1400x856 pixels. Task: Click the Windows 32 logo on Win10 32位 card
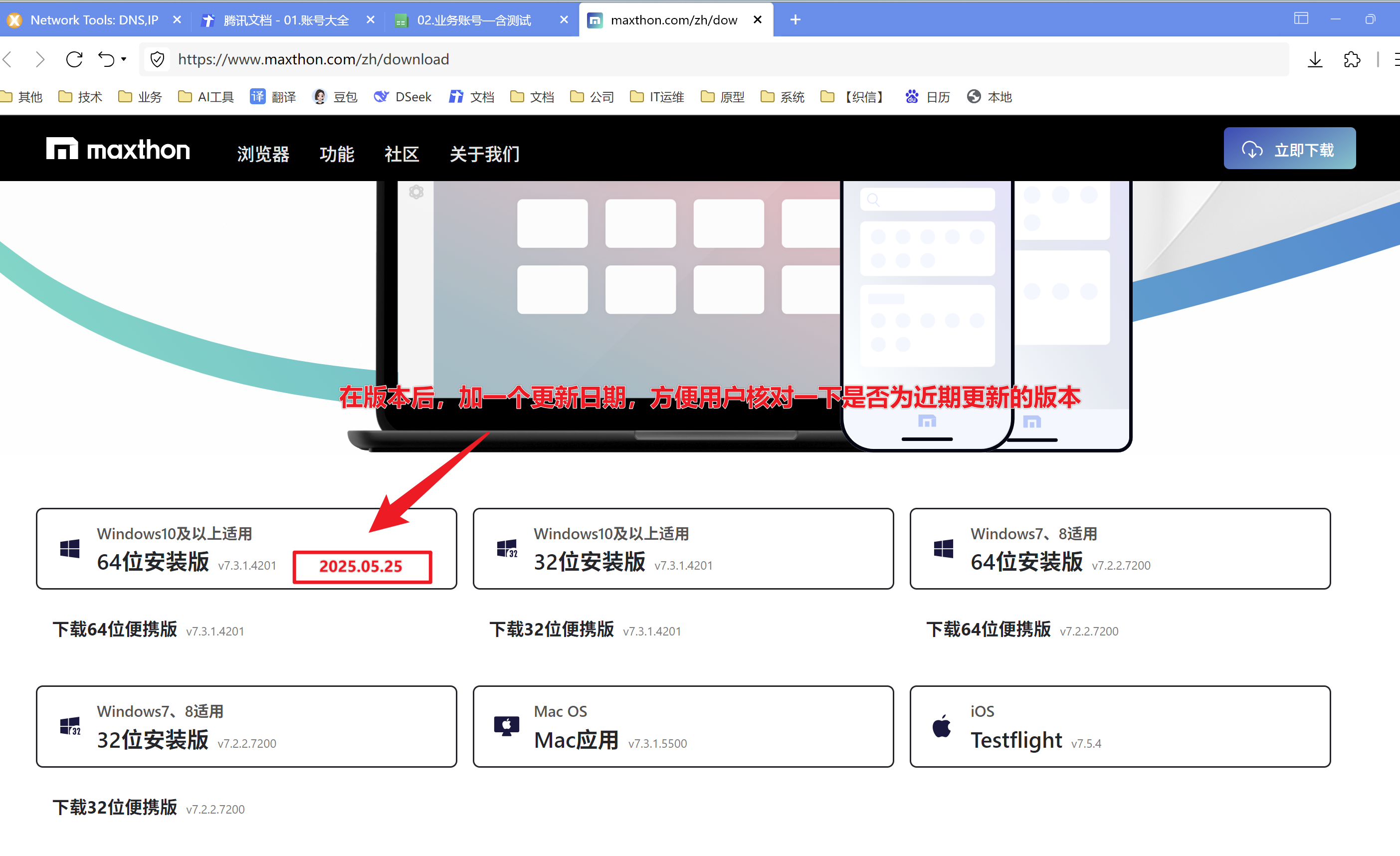[x=507, y=549]
